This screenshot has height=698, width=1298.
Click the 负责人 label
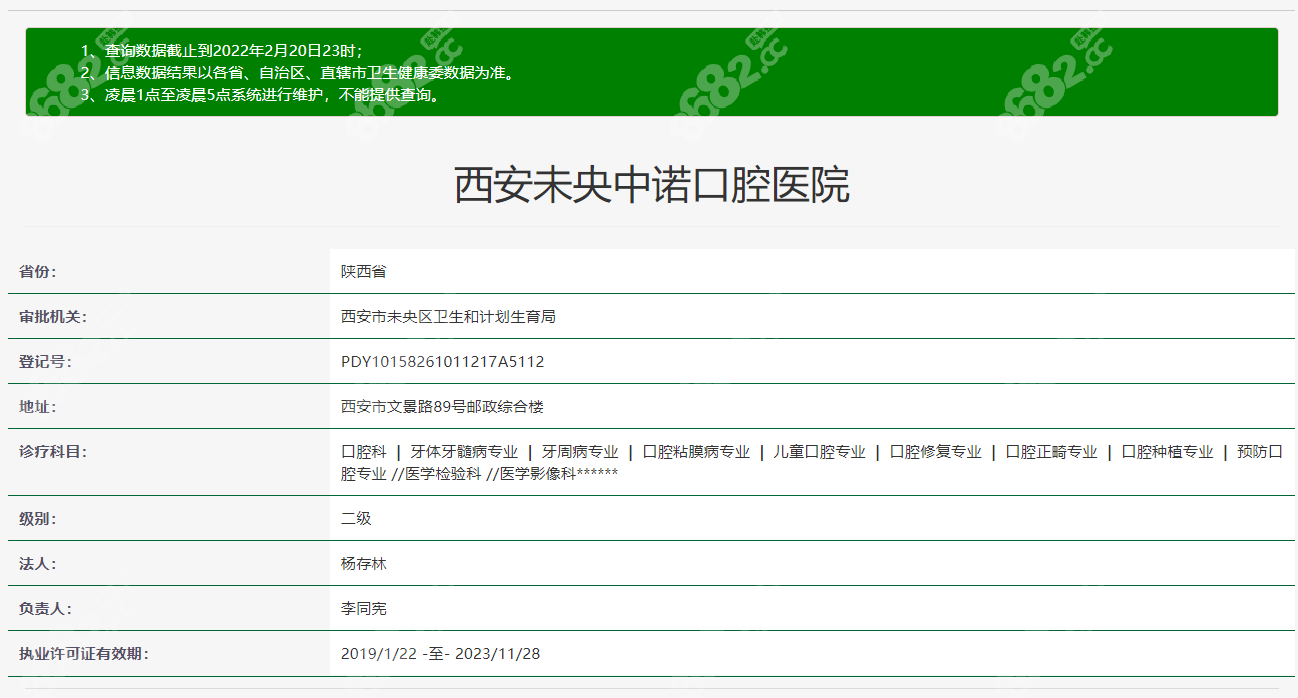click(x=45, y=608)
